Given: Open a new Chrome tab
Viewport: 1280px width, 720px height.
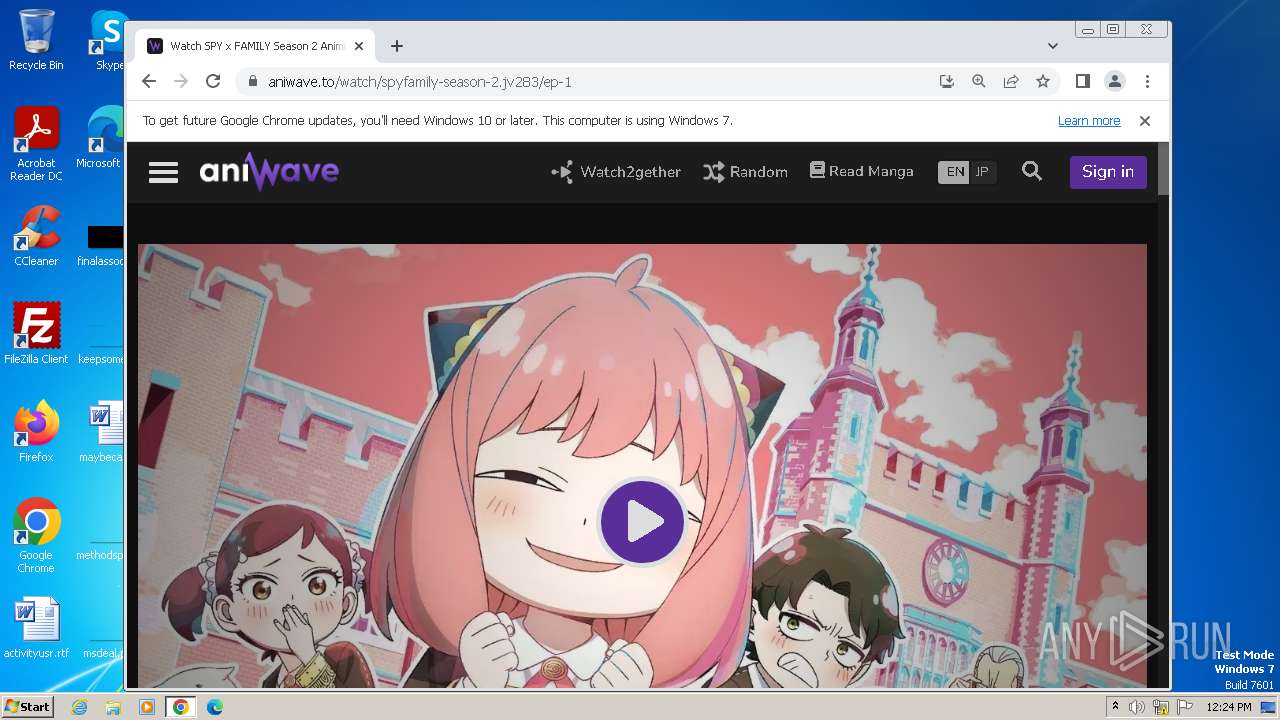Looking at the screenshot, I should pyautogui.click(x=397, y=46).
